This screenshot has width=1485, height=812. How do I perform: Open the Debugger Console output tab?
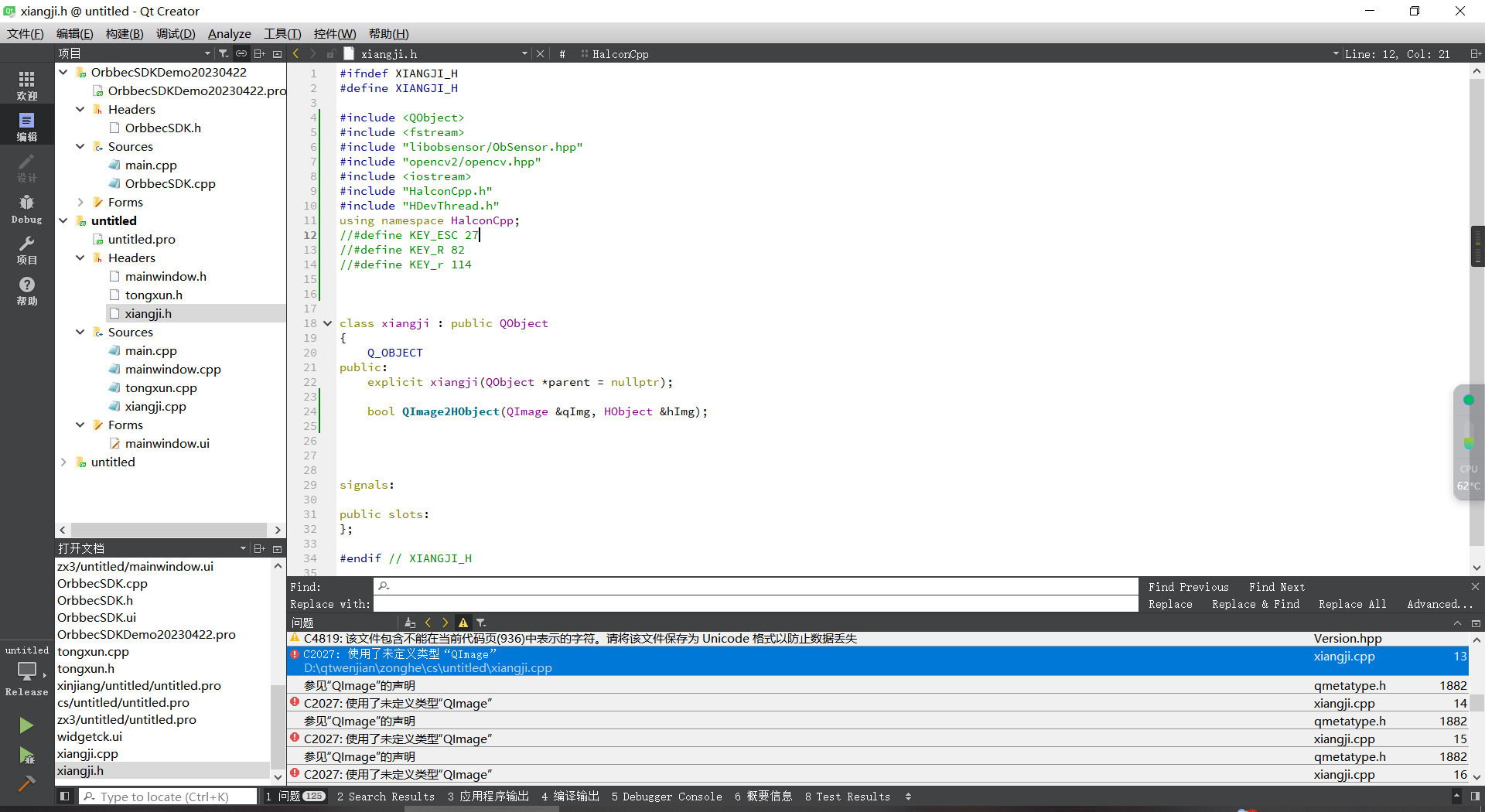pyautogui.click(x=667, y=796)
